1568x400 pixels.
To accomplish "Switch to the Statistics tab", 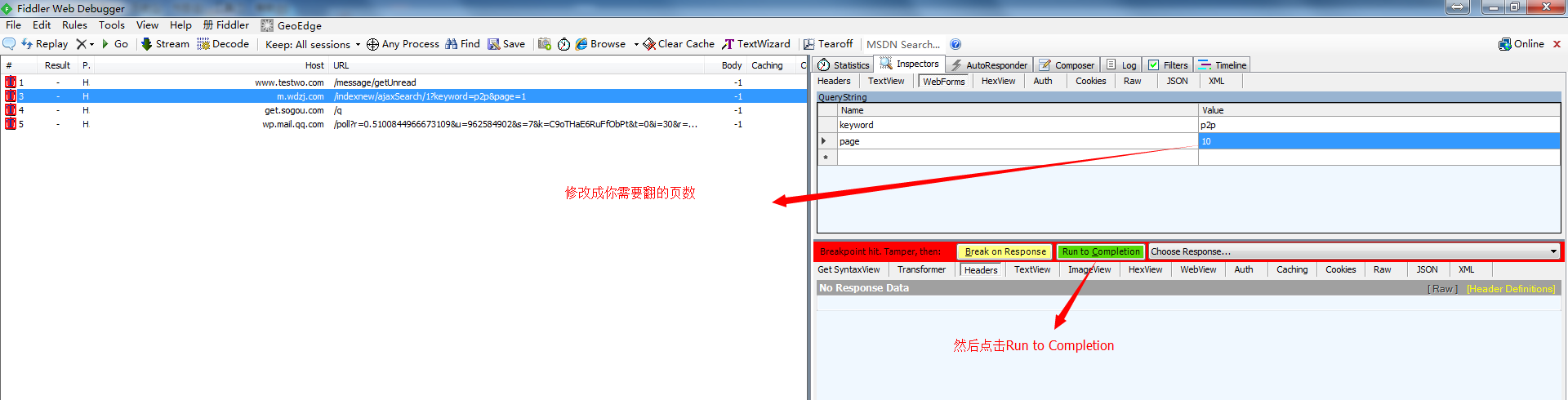I will click(844, 64).
